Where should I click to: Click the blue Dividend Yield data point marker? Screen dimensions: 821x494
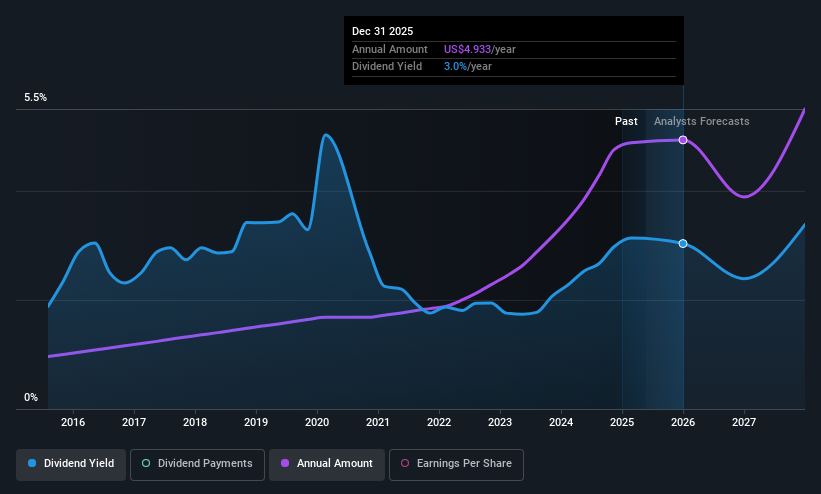tap(683, 244)
